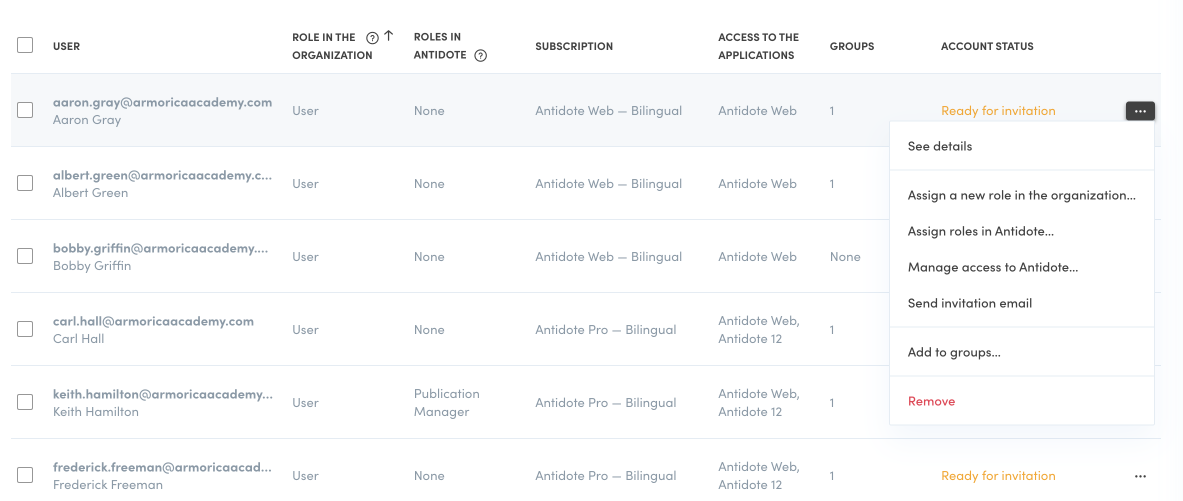Click Frederick Freeman's Ready for invitation status

998,476
